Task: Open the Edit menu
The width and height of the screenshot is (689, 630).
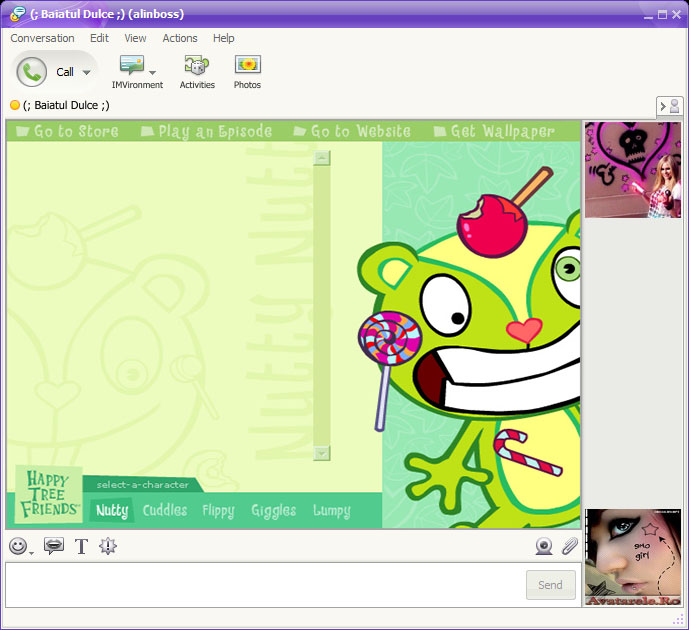Action: 99,38
